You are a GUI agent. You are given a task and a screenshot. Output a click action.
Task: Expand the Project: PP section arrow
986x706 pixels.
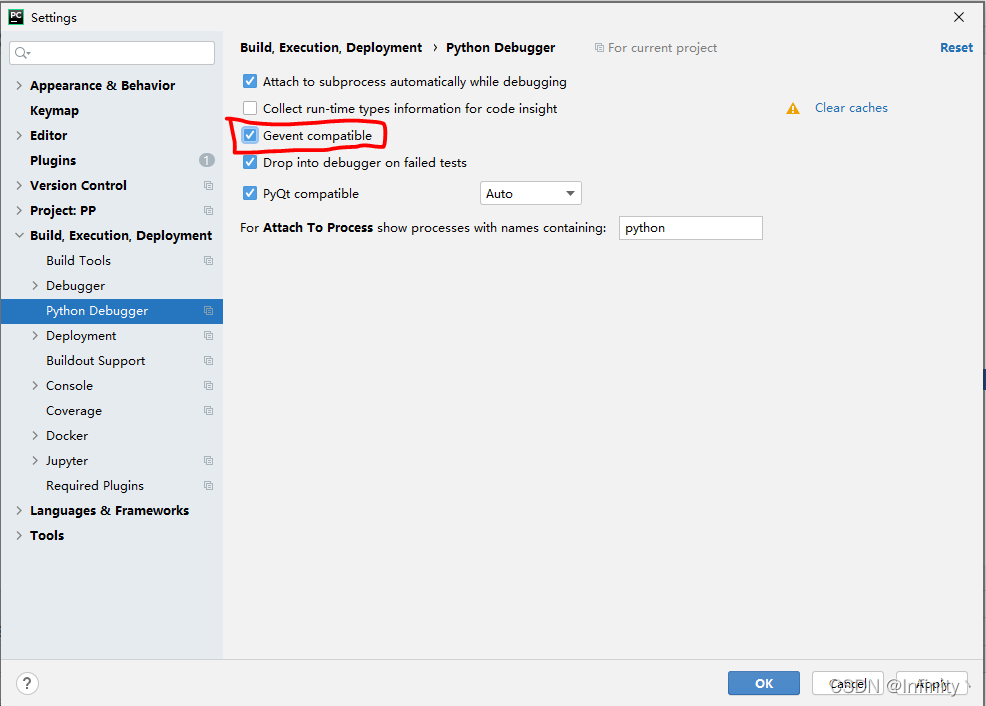pos(19,211)
